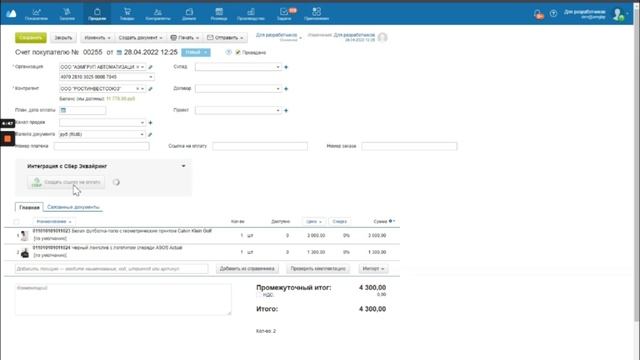
Task: Switch to the Связанные документы tab
Action: click(x=73, y=207)
